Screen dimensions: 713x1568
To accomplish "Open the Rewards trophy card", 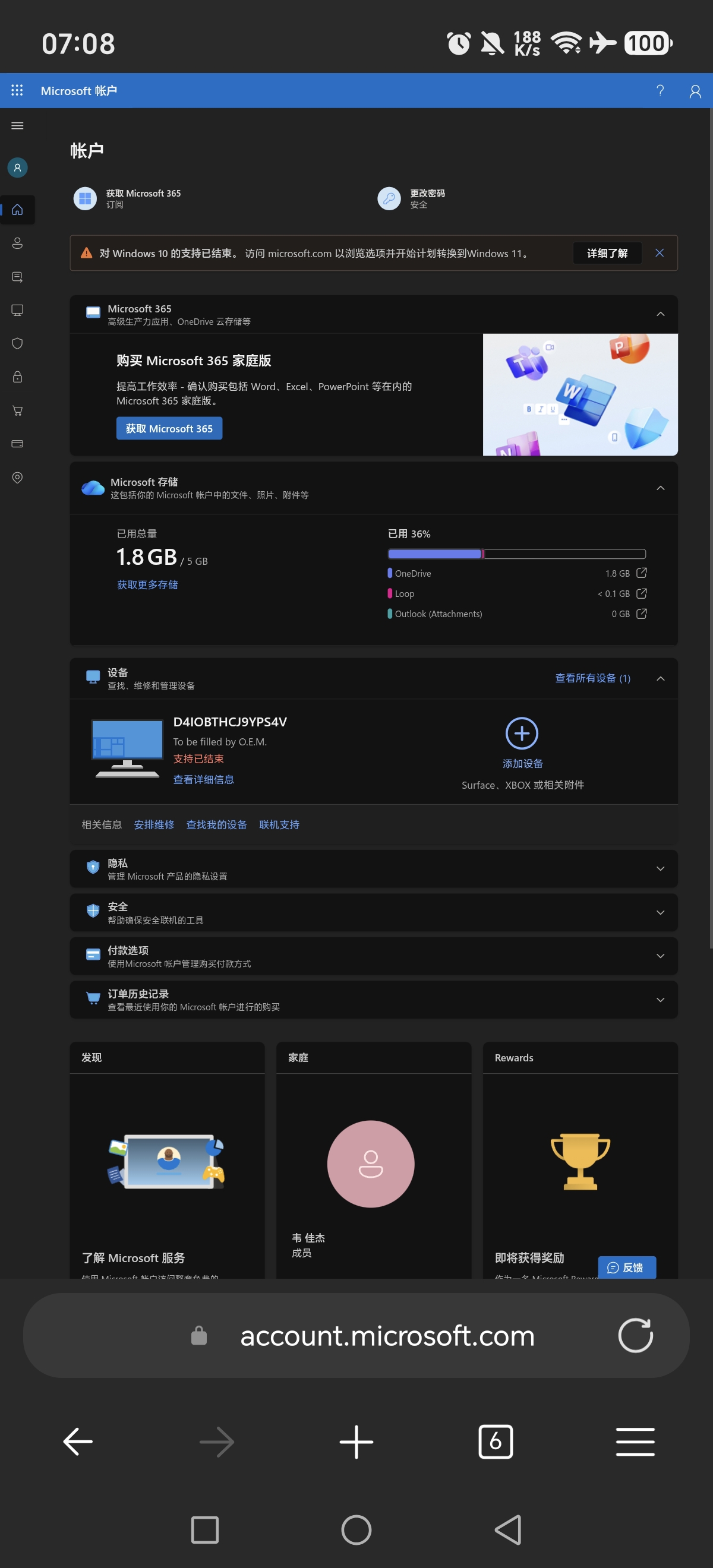I will [x=580, y=1161].
